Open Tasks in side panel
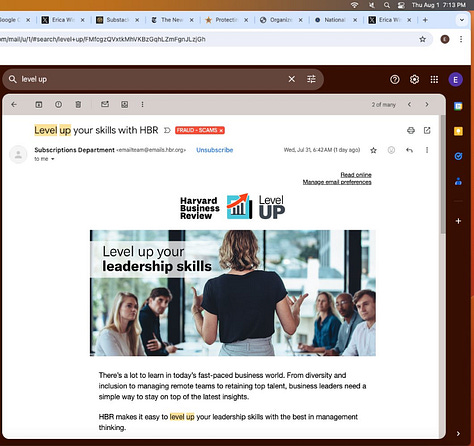 point(458,156)
